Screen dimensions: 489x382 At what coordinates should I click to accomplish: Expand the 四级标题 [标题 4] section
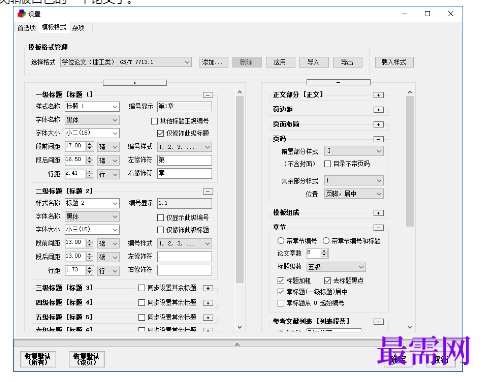(x=208, y=303)
